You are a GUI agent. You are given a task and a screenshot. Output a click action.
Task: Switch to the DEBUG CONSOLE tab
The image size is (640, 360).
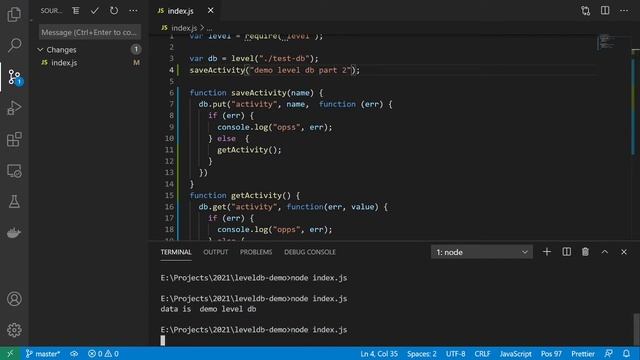tap(310, 252)
